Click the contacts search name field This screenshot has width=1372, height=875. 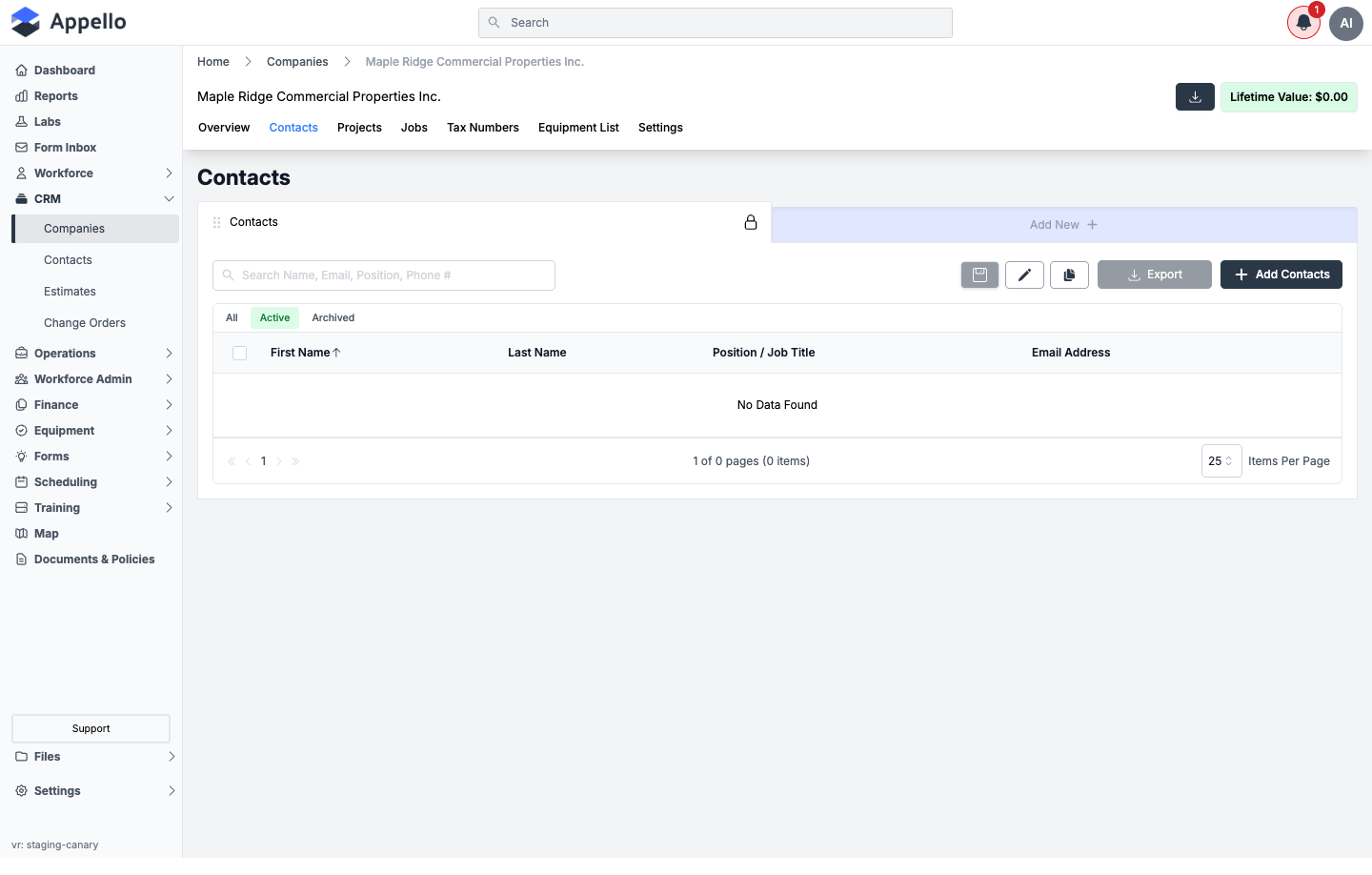coord(384,275)
